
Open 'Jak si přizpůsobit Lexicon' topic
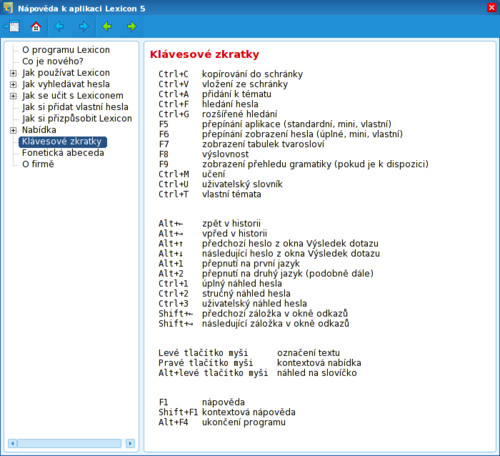point(77,118)
